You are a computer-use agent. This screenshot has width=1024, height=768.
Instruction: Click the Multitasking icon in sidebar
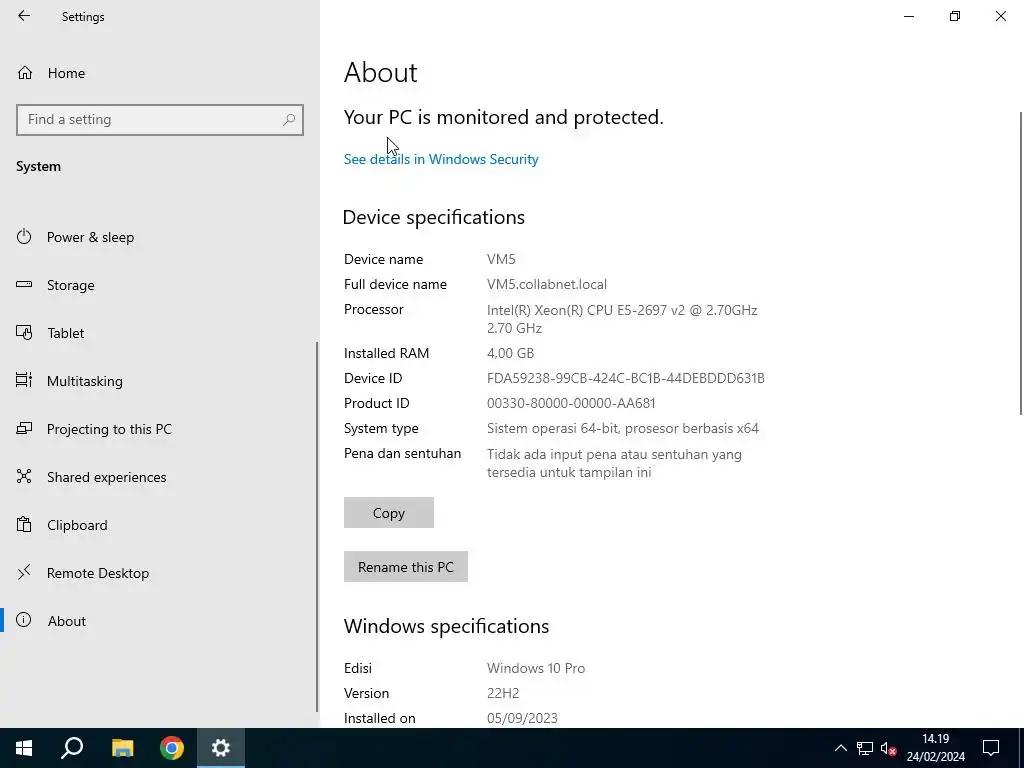coord(24,380)
